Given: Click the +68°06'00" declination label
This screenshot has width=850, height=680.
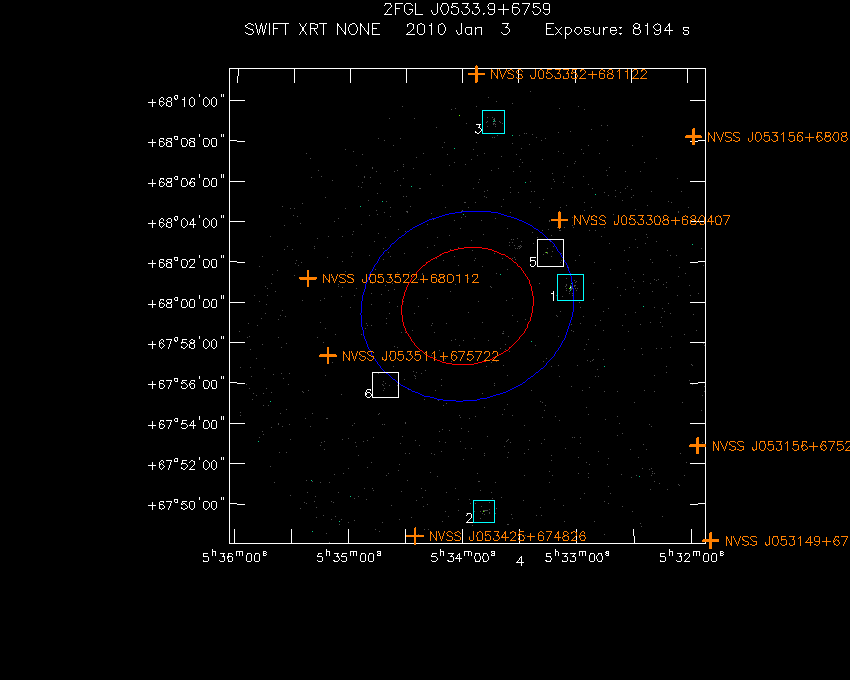Looking at the screenshot, I should click(186, 182).
